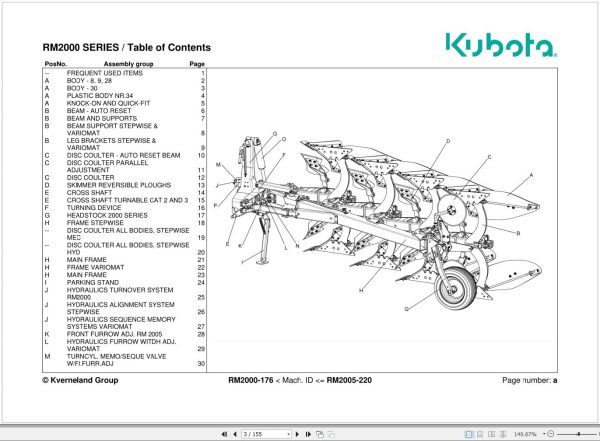This screenshot has width=600, height=441.
Task: Select two-page facing view layout
Action: (x=492, y=434)
